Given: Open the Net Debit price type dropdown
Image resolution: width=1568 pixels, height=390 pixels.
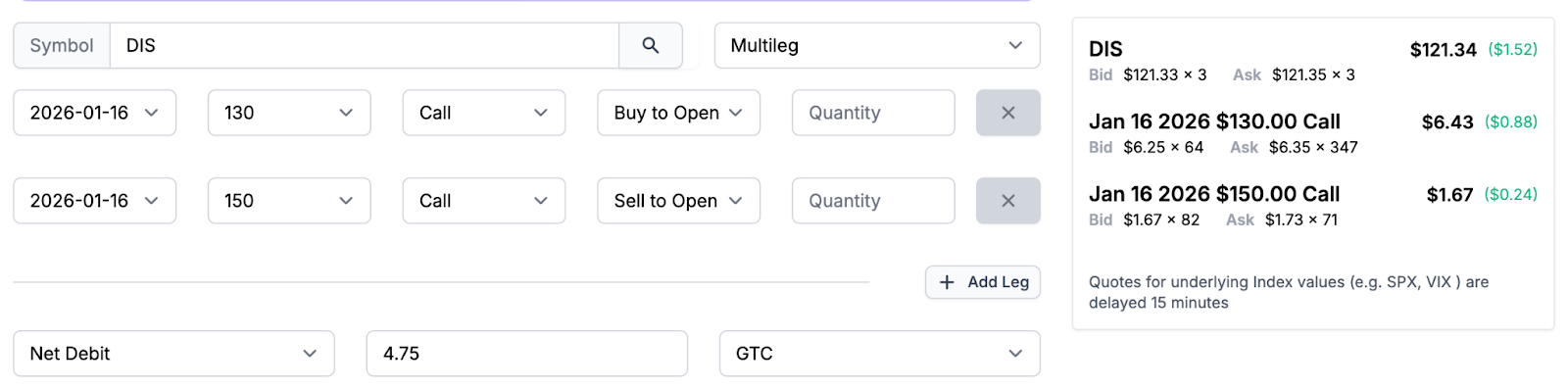Looking at the screenshot, I should tap(173, 354).
